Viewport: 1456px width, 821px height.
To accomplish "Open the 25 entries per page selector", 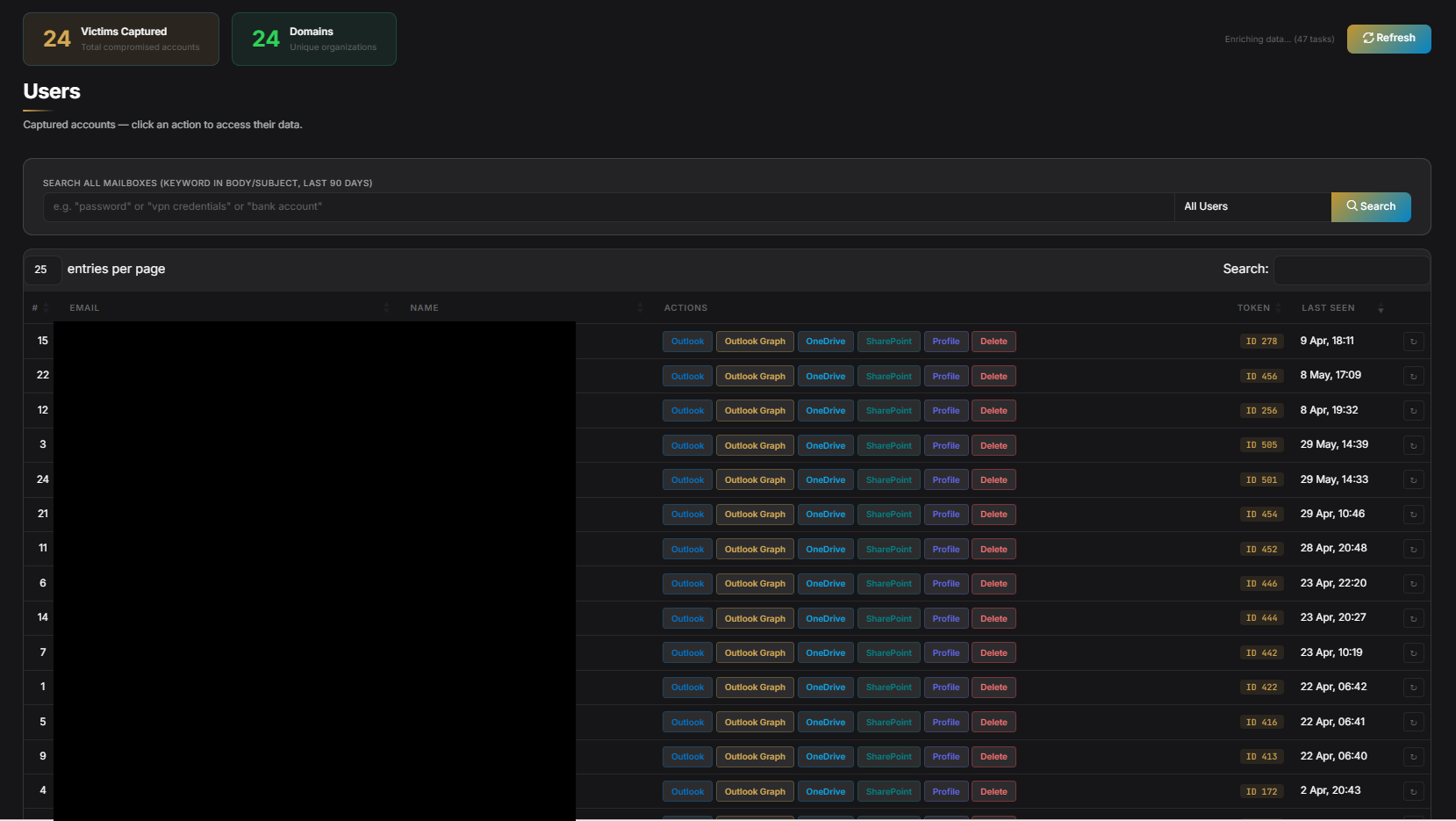I will [42, 270].
